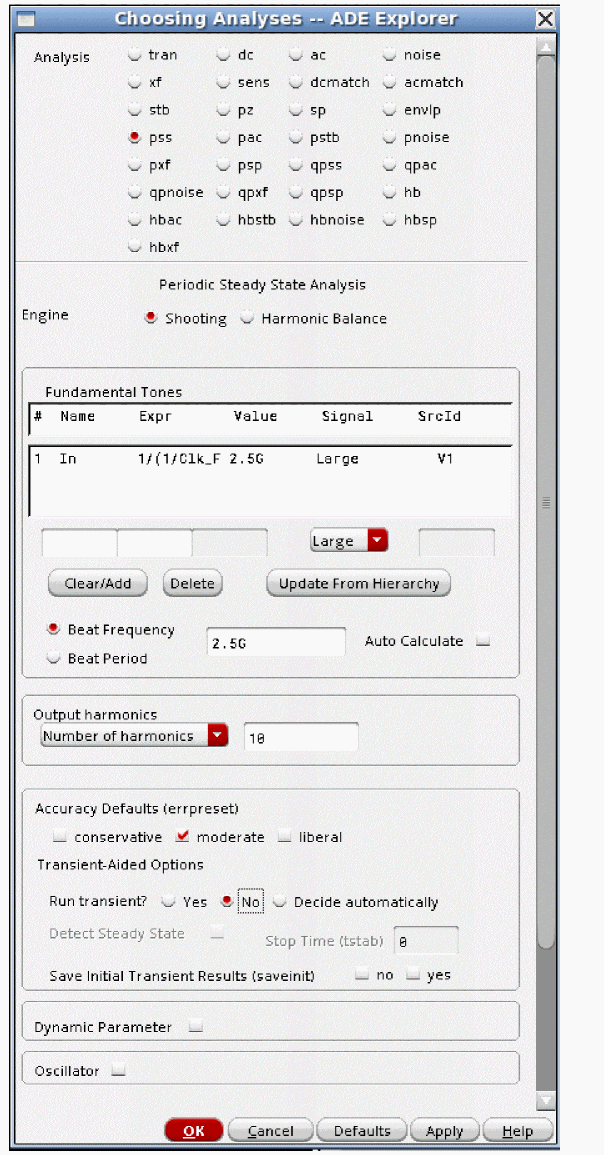The height and width of the screenshot is (1155, 604).
Task: Enable the Auto Calculate checkbox
Action: (x=483, y=641)
